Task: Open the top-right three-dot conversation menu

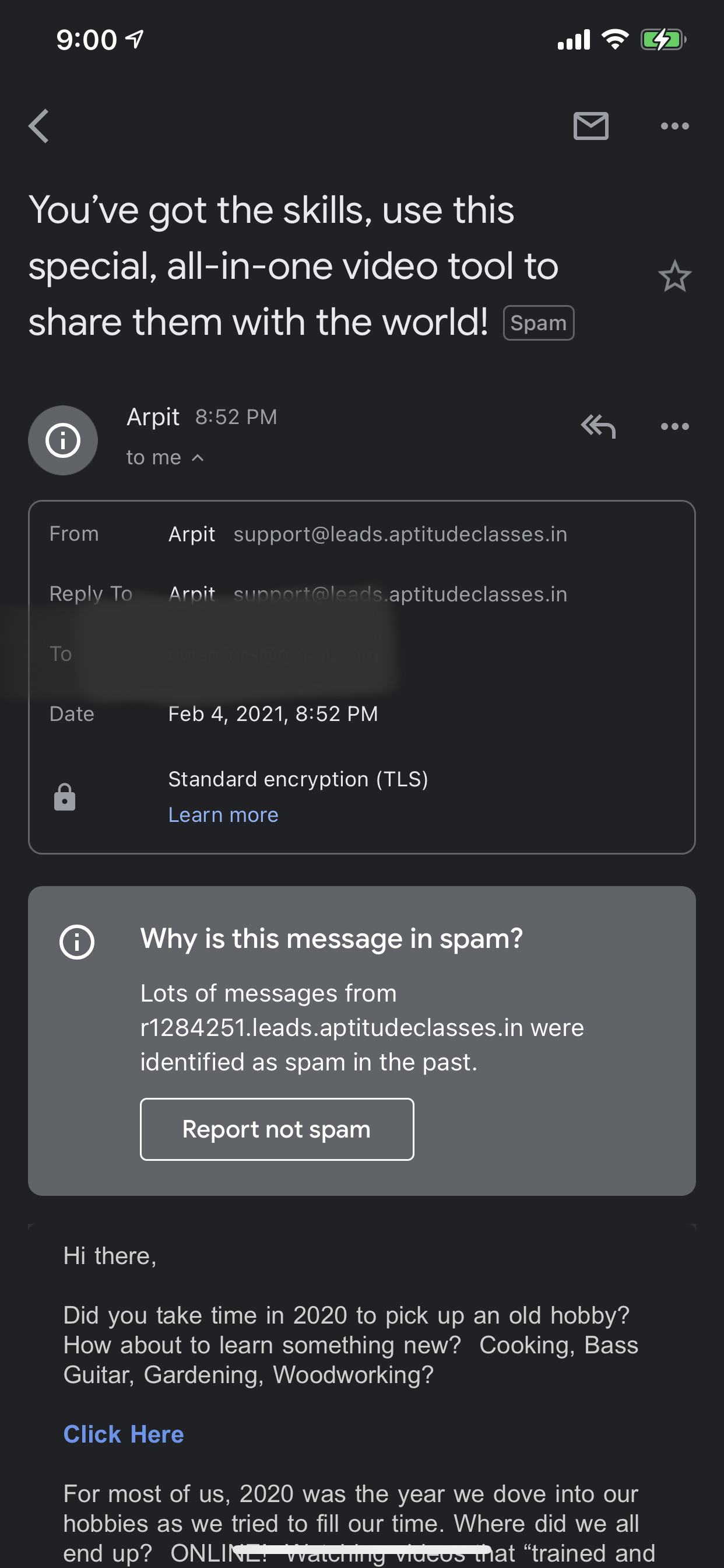Action: point(674,126)
